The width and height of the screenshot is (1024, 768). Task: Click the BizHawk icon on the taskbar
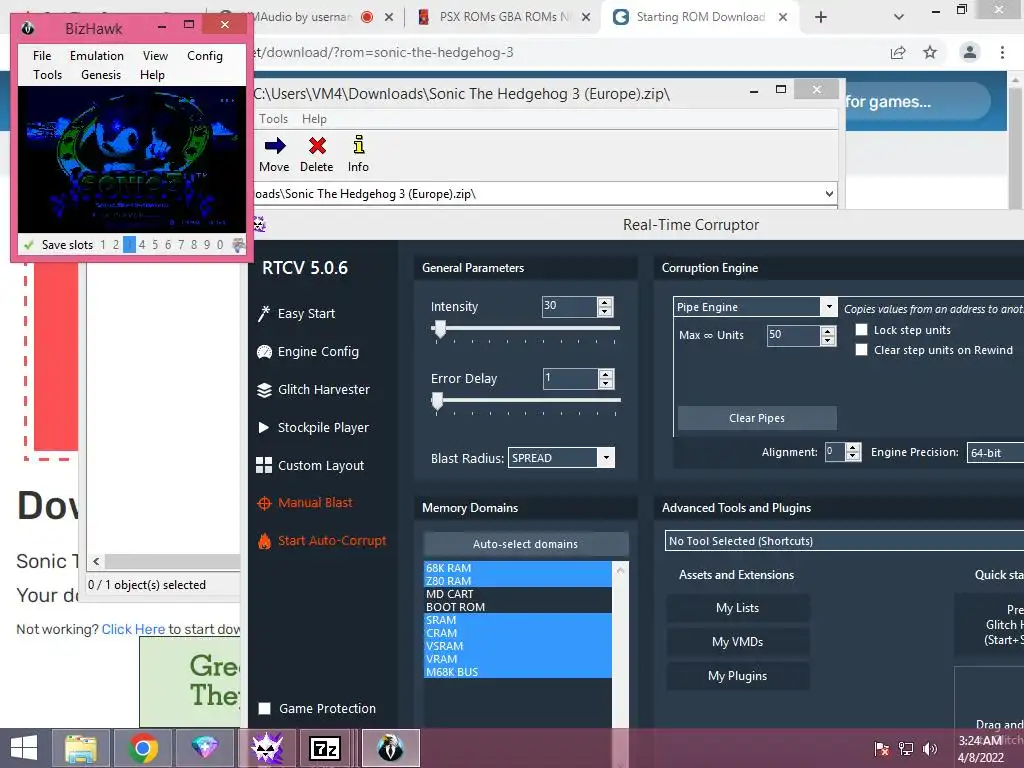[x=391, y=748]
